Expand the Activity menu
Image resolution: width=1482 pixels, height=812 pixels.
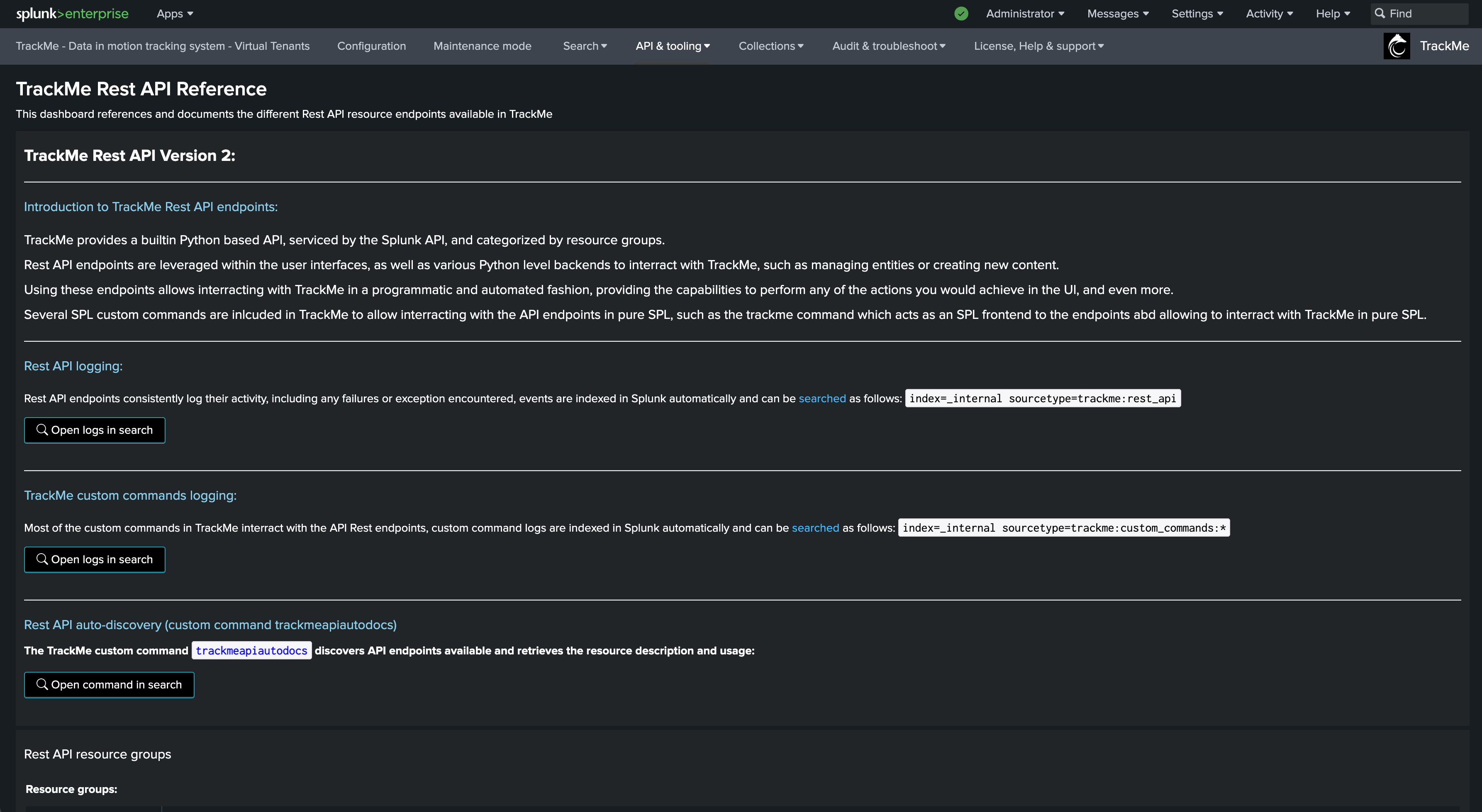coord(1269,13)
